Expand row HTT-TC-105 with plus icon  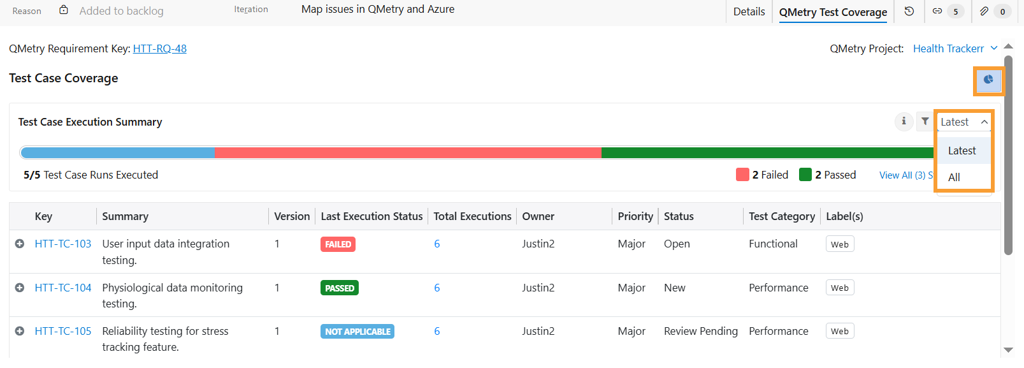(x=20, y=331)
